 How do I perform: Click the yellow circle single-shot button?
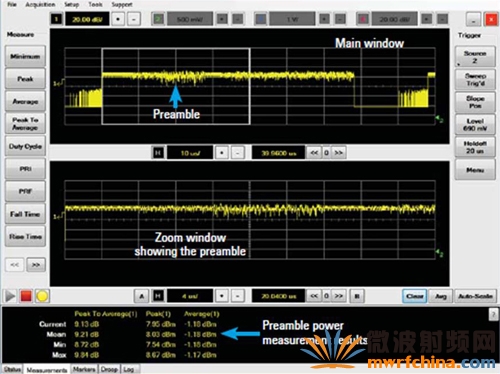[x=42, y=296]
